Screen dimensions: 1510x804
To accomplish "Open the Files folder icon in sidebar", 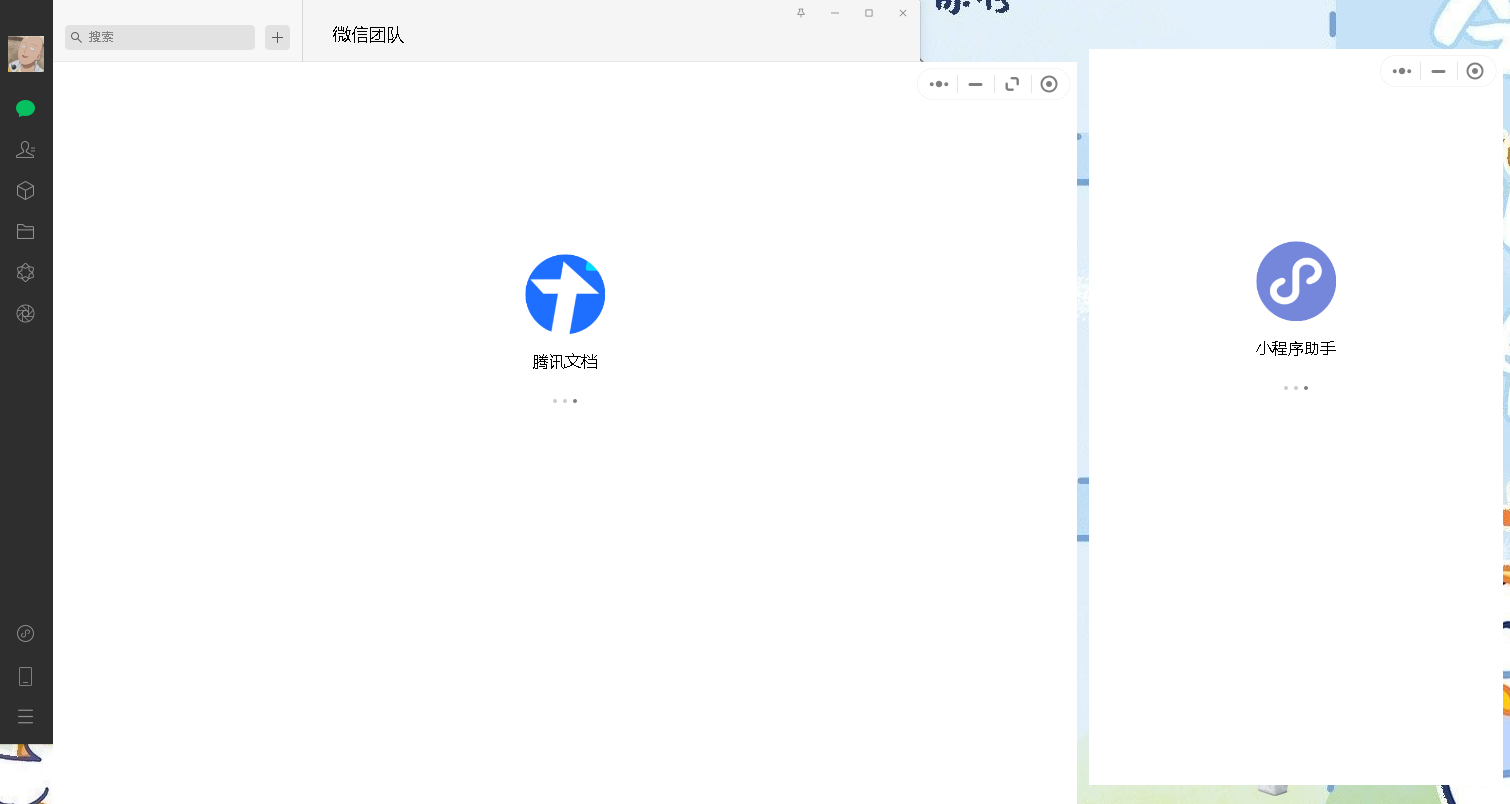I will (x=26, y=232).
